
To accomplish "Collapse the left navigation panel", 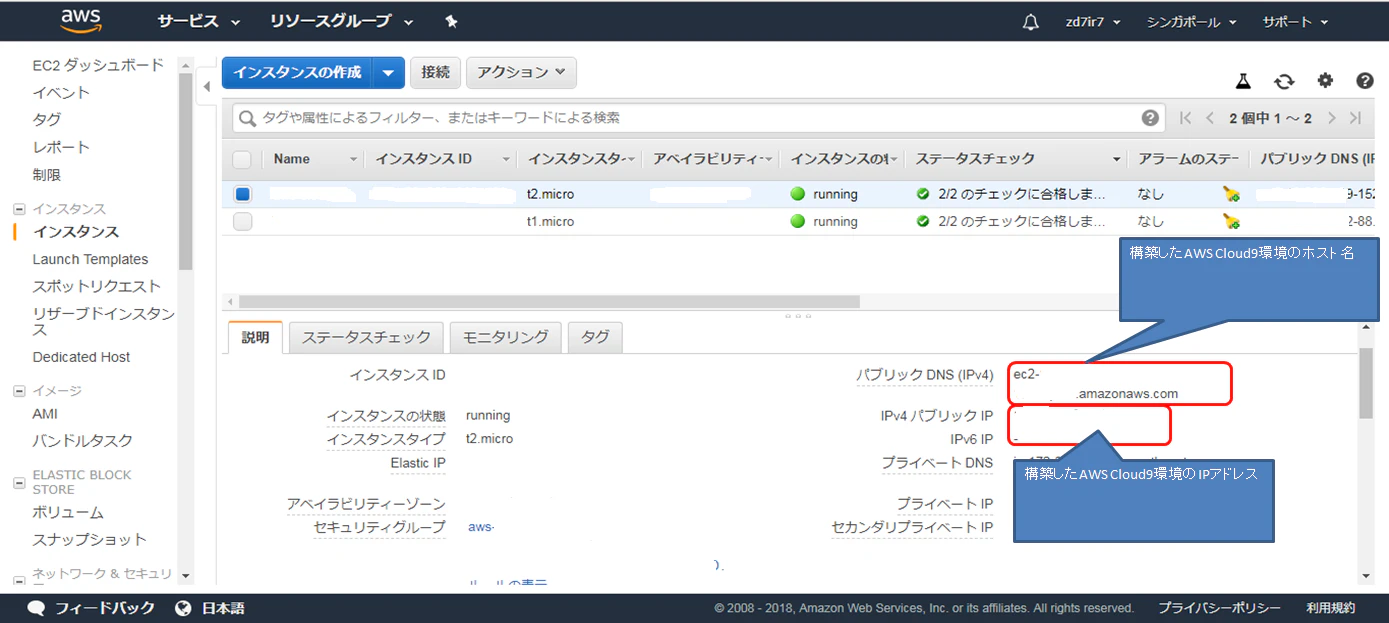I will click(x=207, y=86).
